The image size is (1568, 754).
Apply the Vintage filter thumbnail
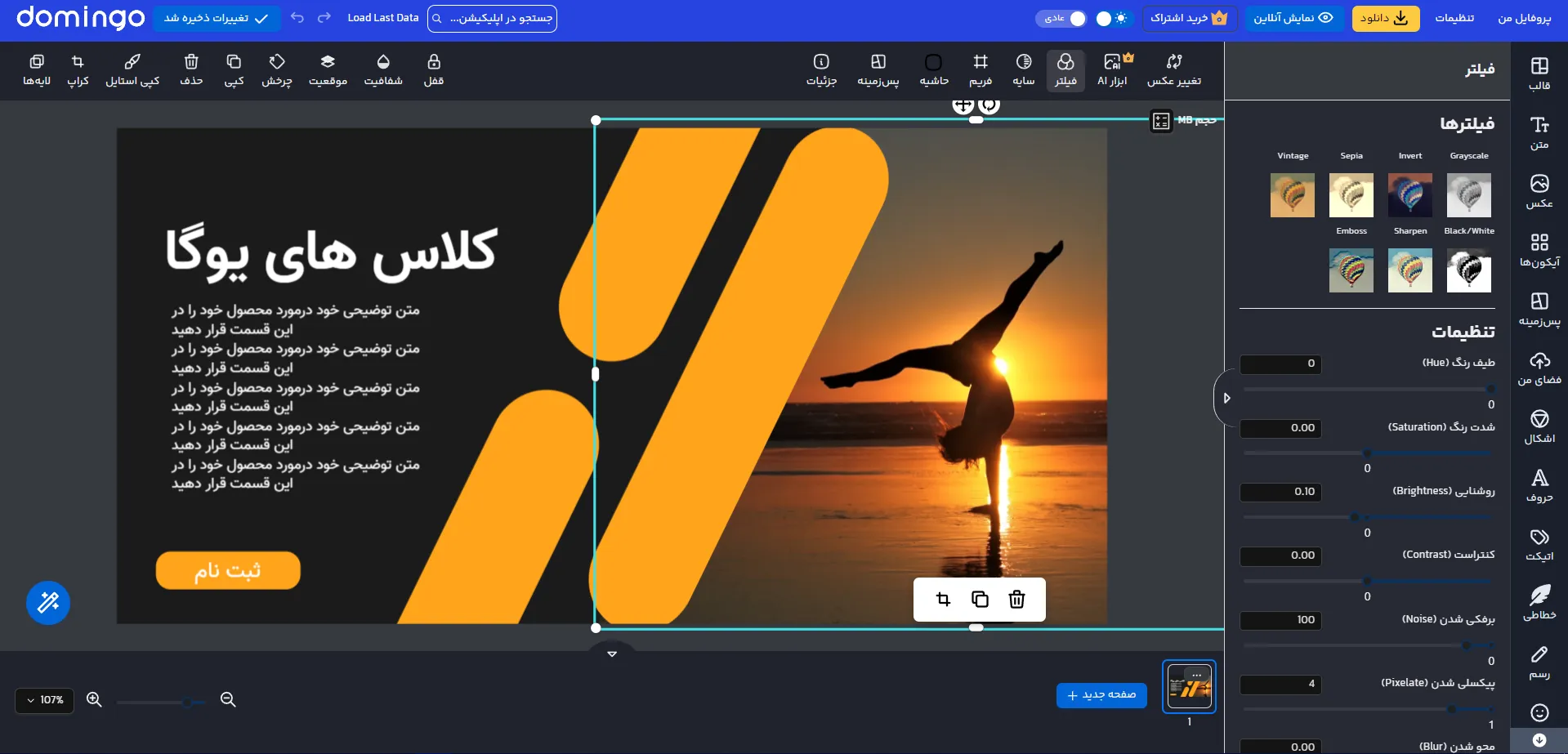pyautogui.click(x=1293, y=195)
